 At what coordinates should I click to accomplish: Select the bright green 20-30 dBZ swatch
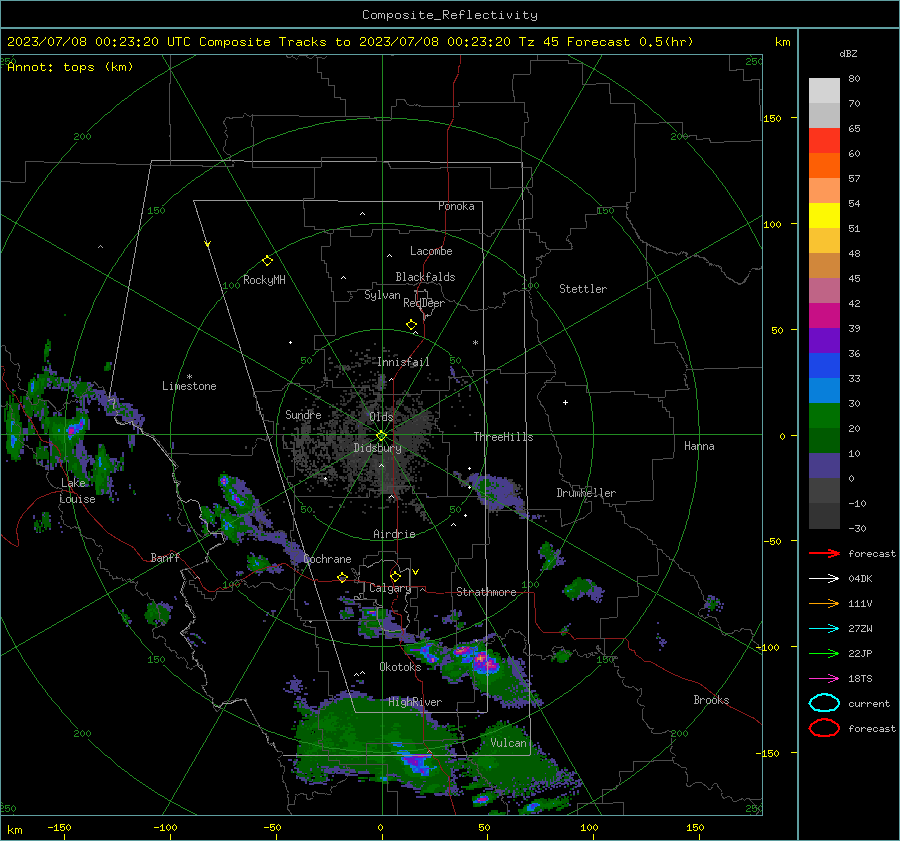coord(824,416)
